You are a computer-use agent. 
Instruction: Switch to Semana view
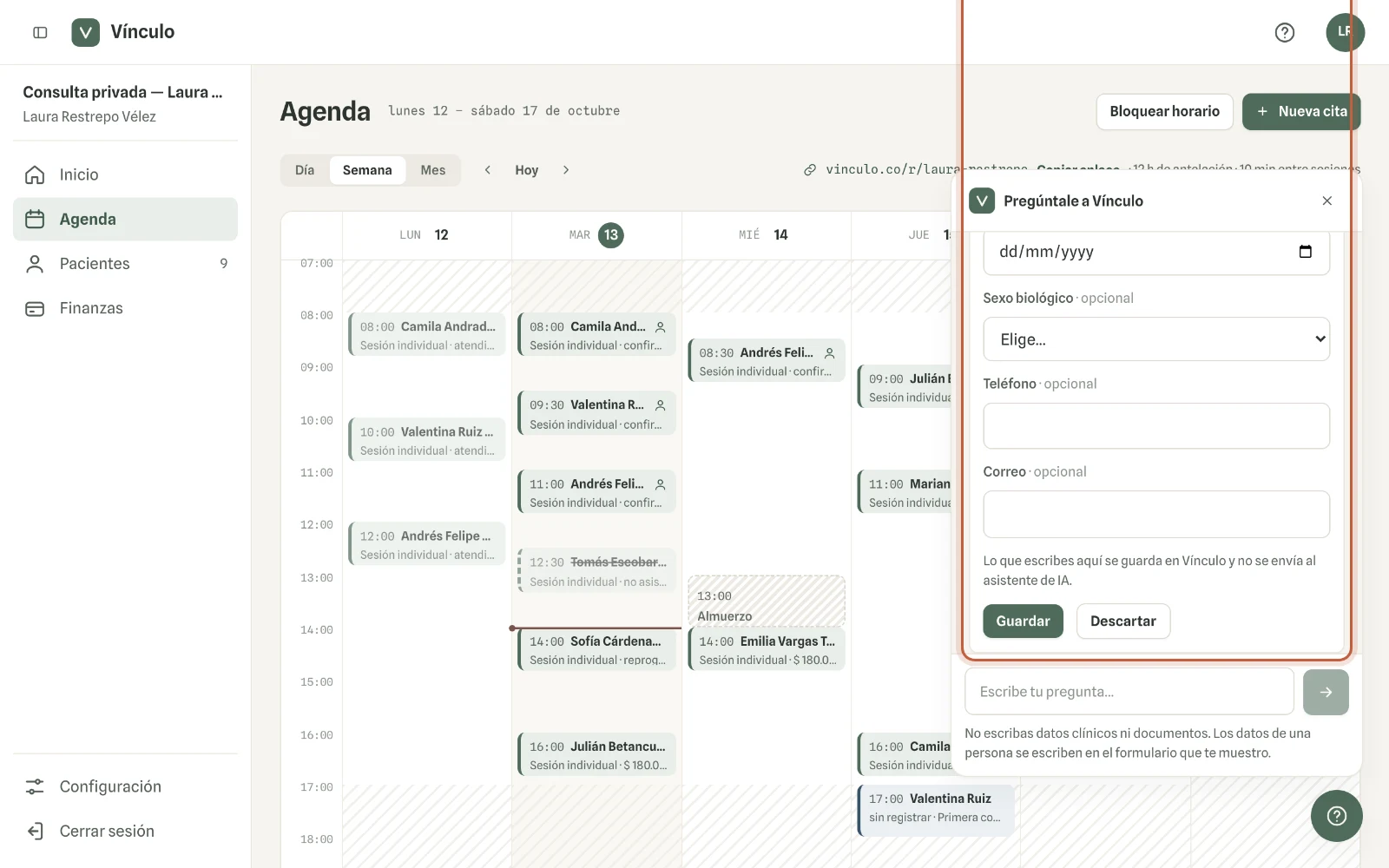(x=367, y=170)
